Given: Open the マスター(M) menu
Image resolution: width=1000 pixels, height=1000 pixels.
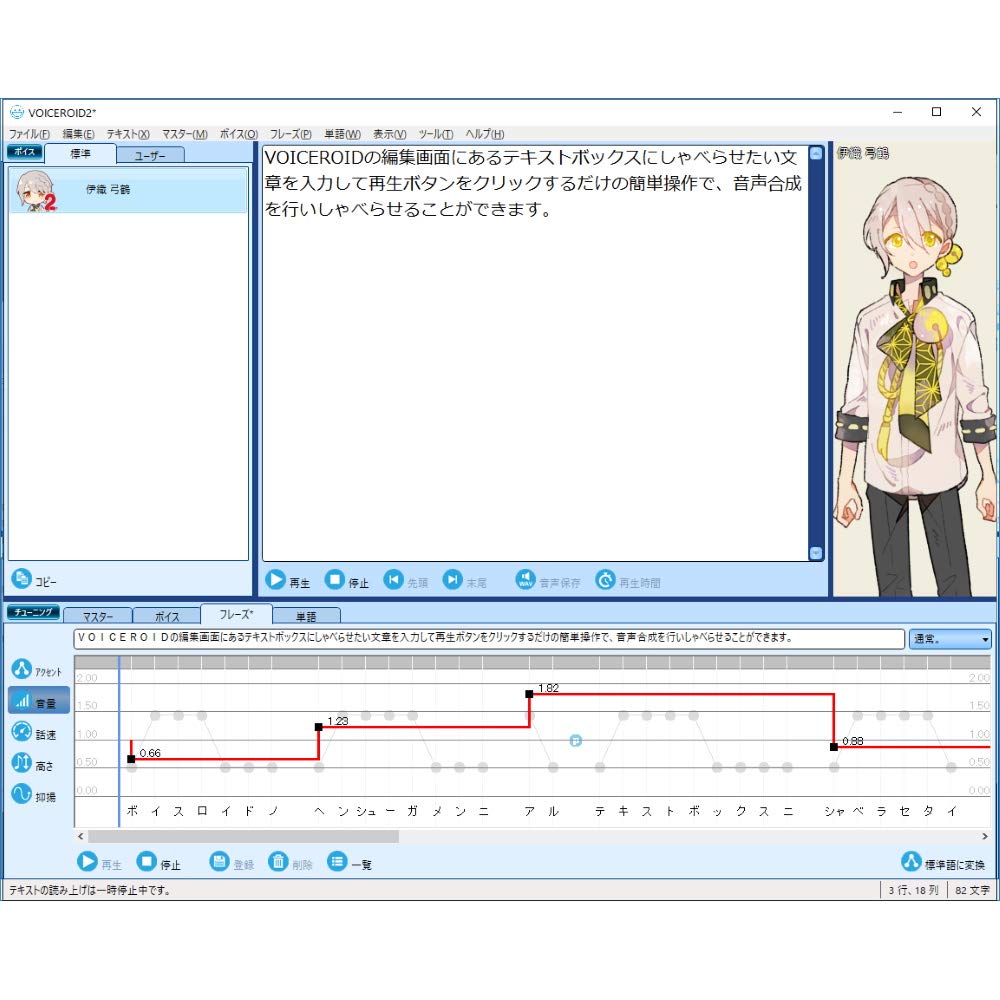Looking at the screenshot, I should 183,133.
